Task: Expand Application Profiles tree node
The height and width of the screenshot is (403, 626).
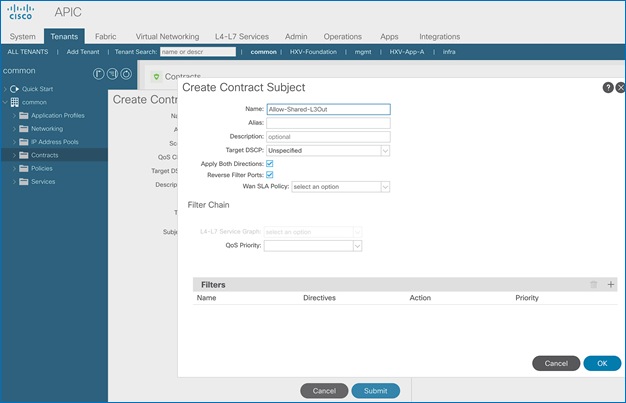Action: click(14, 115)
